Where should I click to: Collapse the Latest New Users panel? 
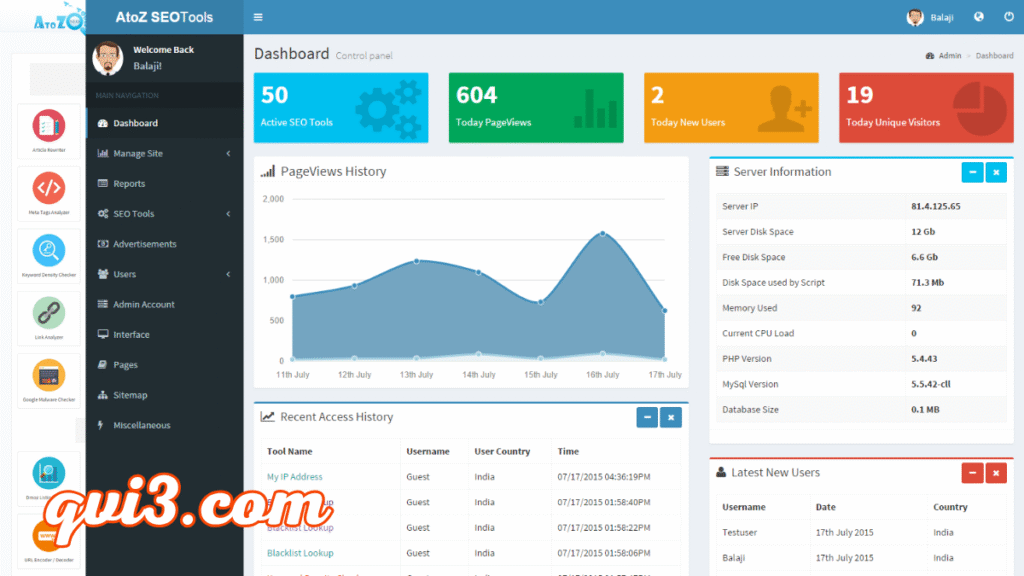972,473
